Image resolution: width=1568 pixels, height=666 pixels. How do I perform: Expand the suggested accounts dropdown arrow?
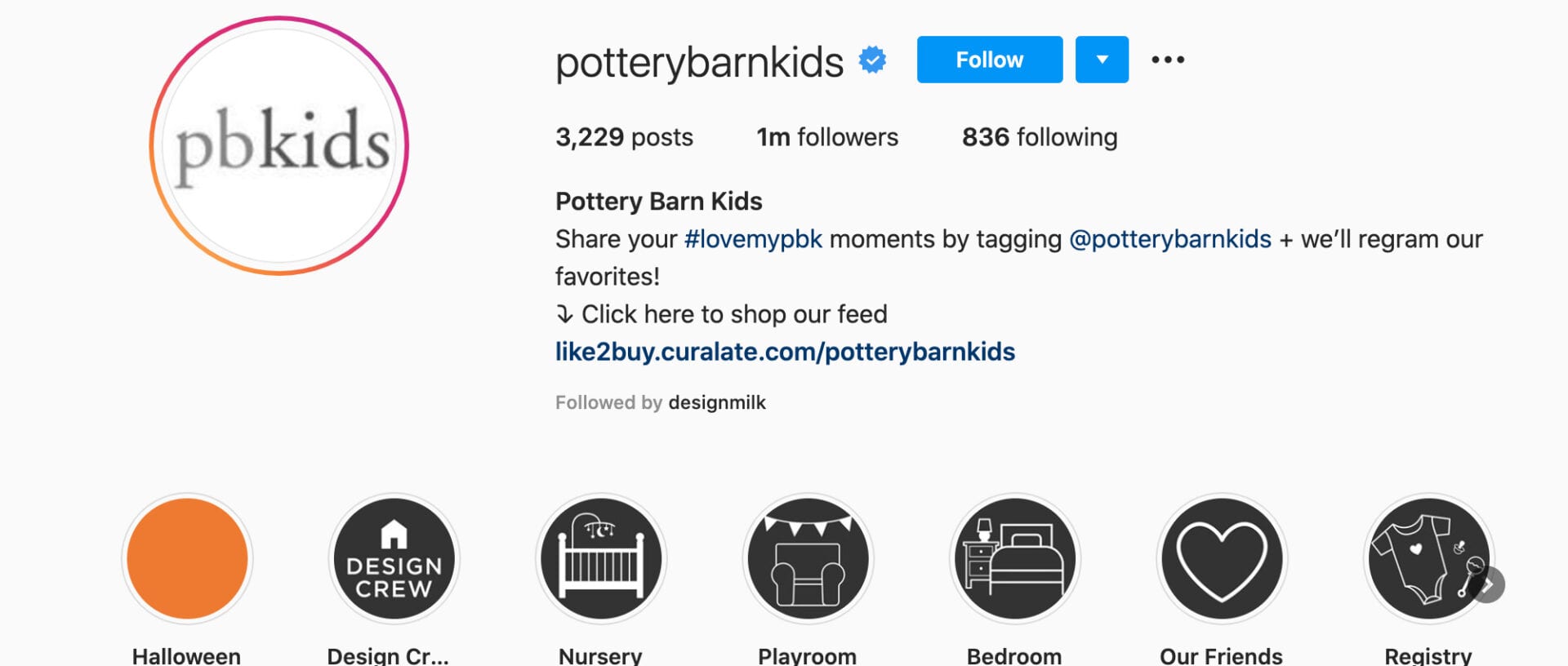[x=1102, y=60]
